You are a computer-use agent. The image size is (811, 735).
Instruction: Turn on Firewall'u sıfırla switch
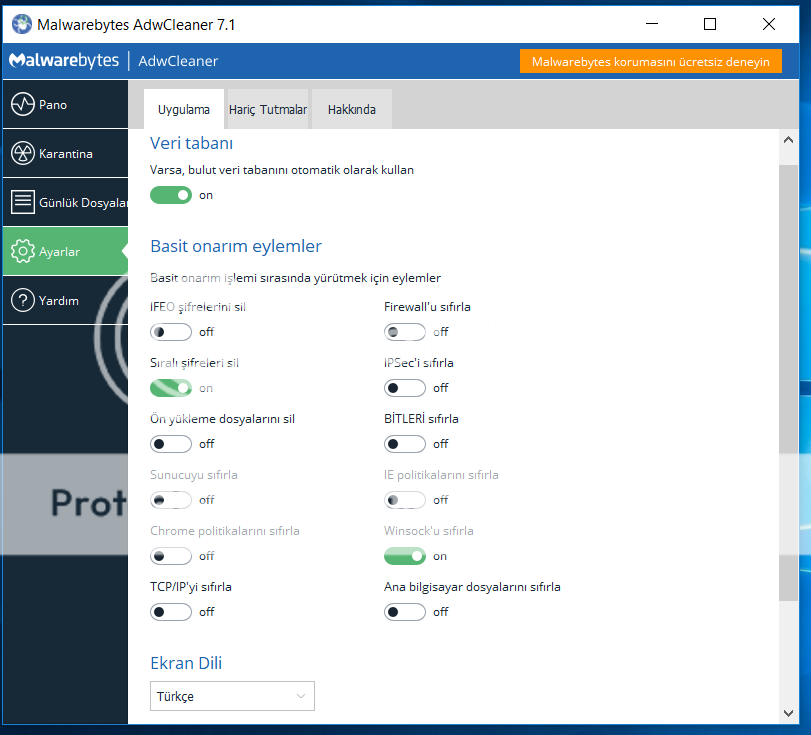coord(405,332)
